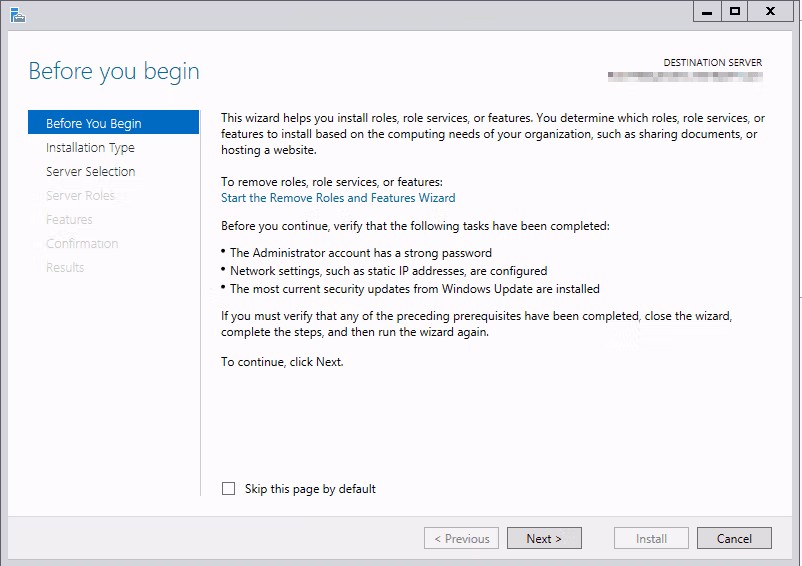Click the Install button

(x=651, y=538)
